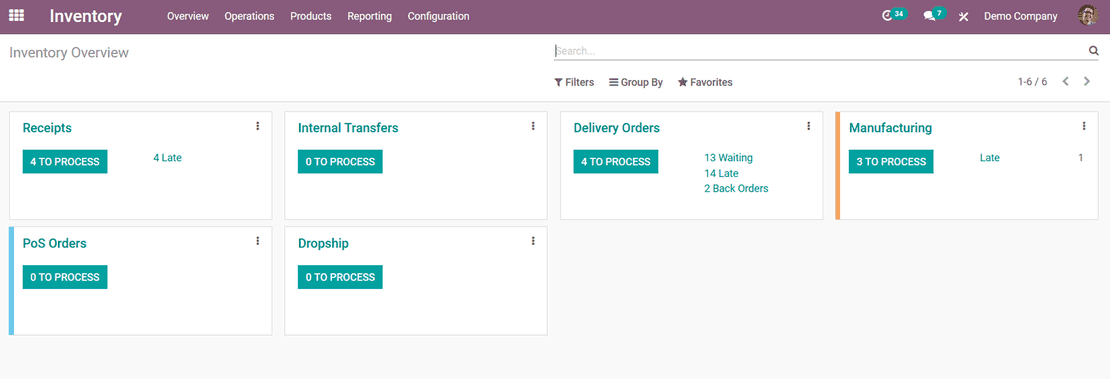This screenshot has width=1110, height=379.
Task: Go to previous page arrow
Action: 1065,81
